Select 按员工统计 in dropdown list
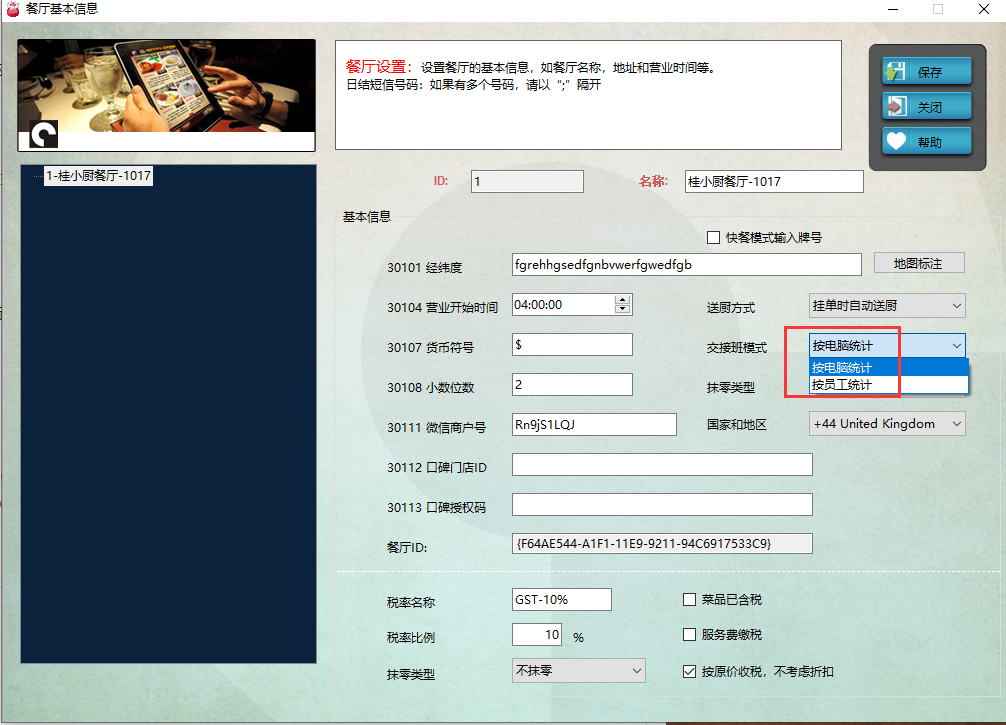 click(889, 385)
